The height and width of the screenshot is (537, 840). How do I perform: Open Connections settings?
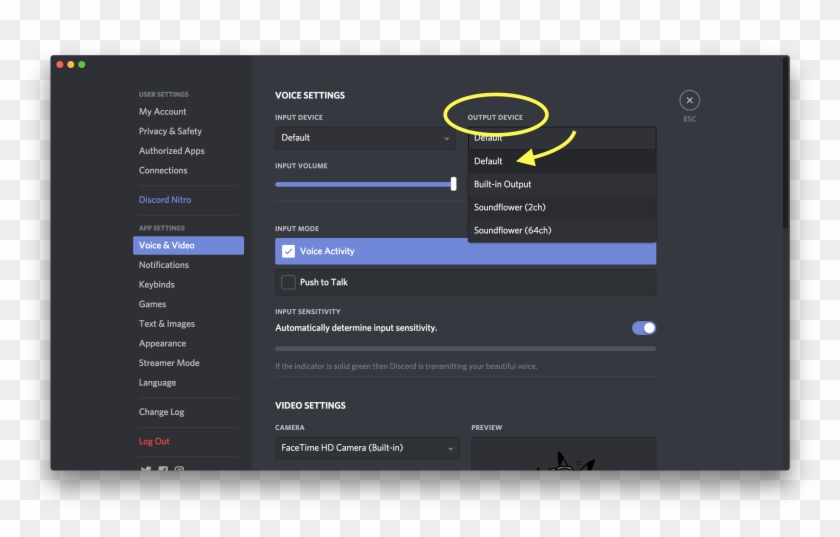163,170
